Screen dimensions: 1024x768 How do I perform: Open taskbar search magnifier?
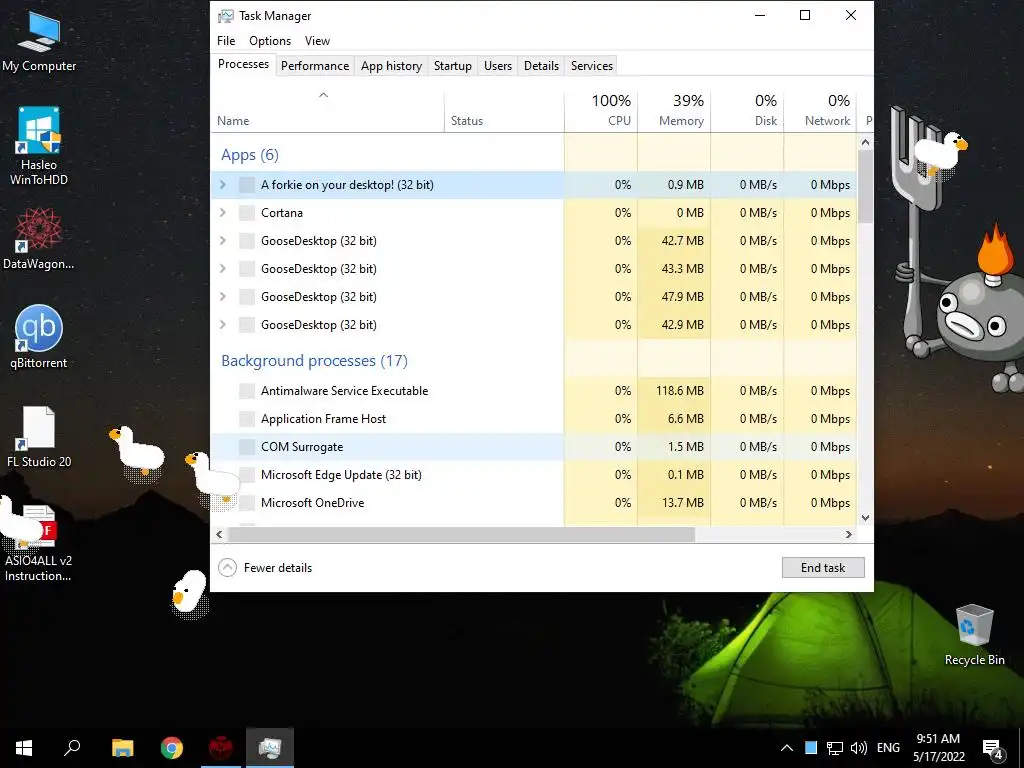click(x=72, y=748)
